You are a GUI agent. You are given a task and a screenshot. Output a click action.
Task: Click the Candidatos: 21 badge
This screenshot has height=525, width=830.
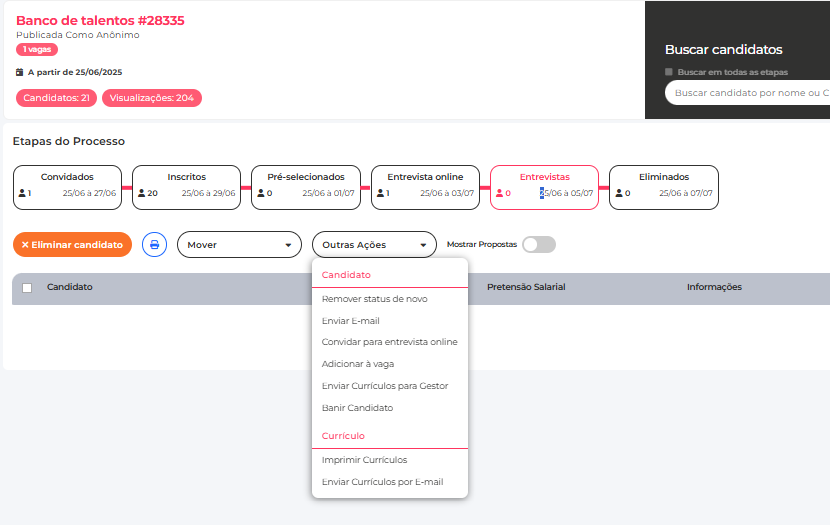58,98
